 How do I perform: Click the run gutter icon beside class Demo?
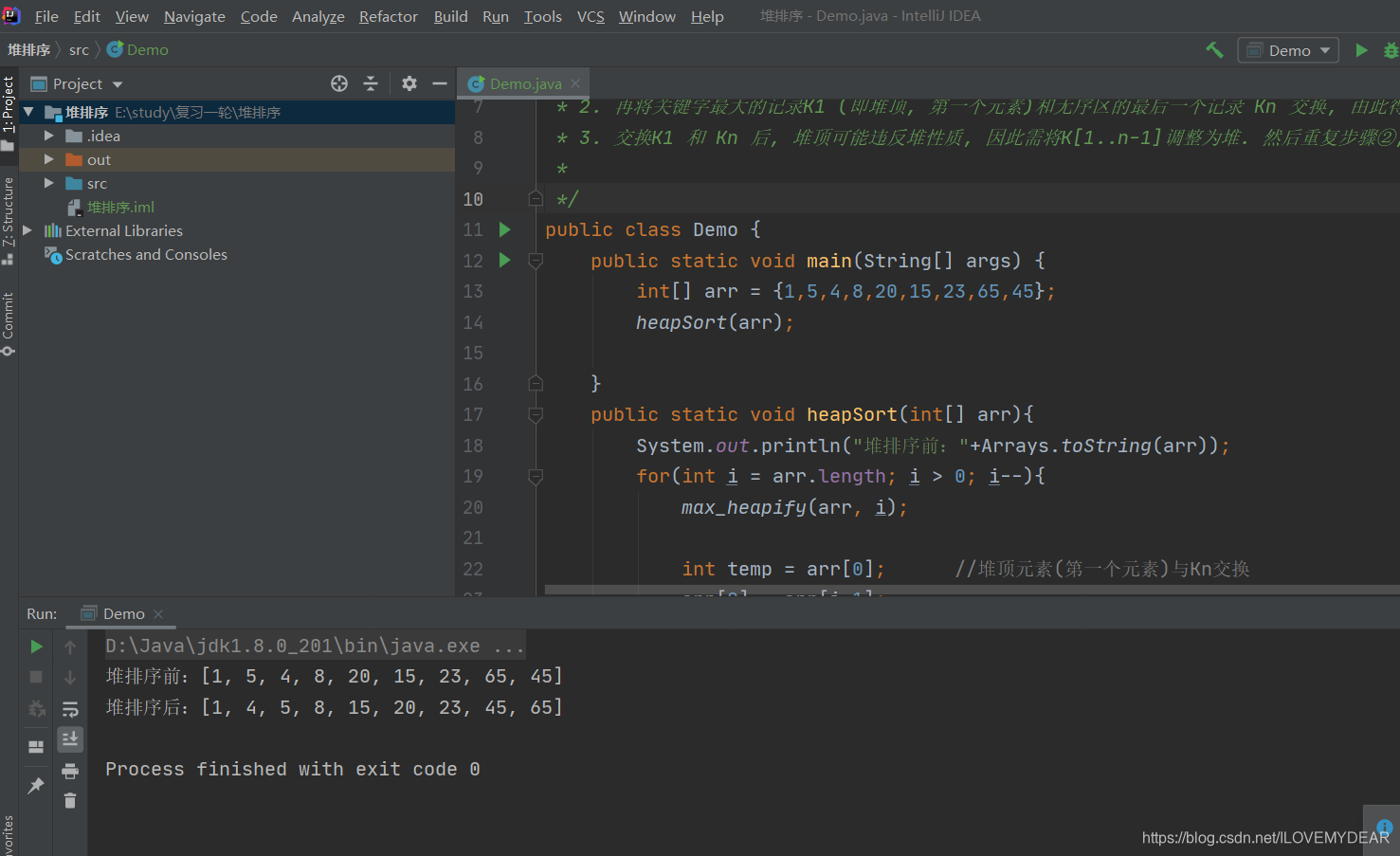point(505,229)
